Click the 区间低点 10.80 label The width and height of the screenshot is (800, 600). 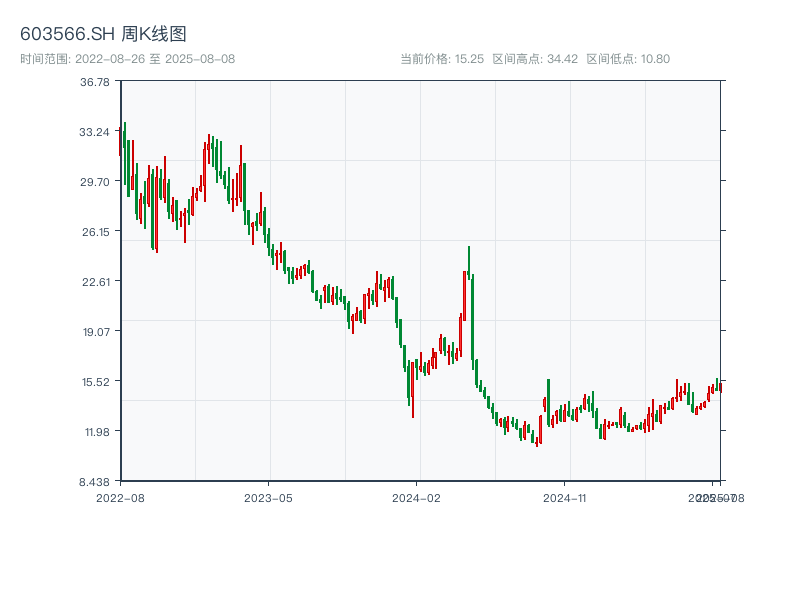point(628,59)
